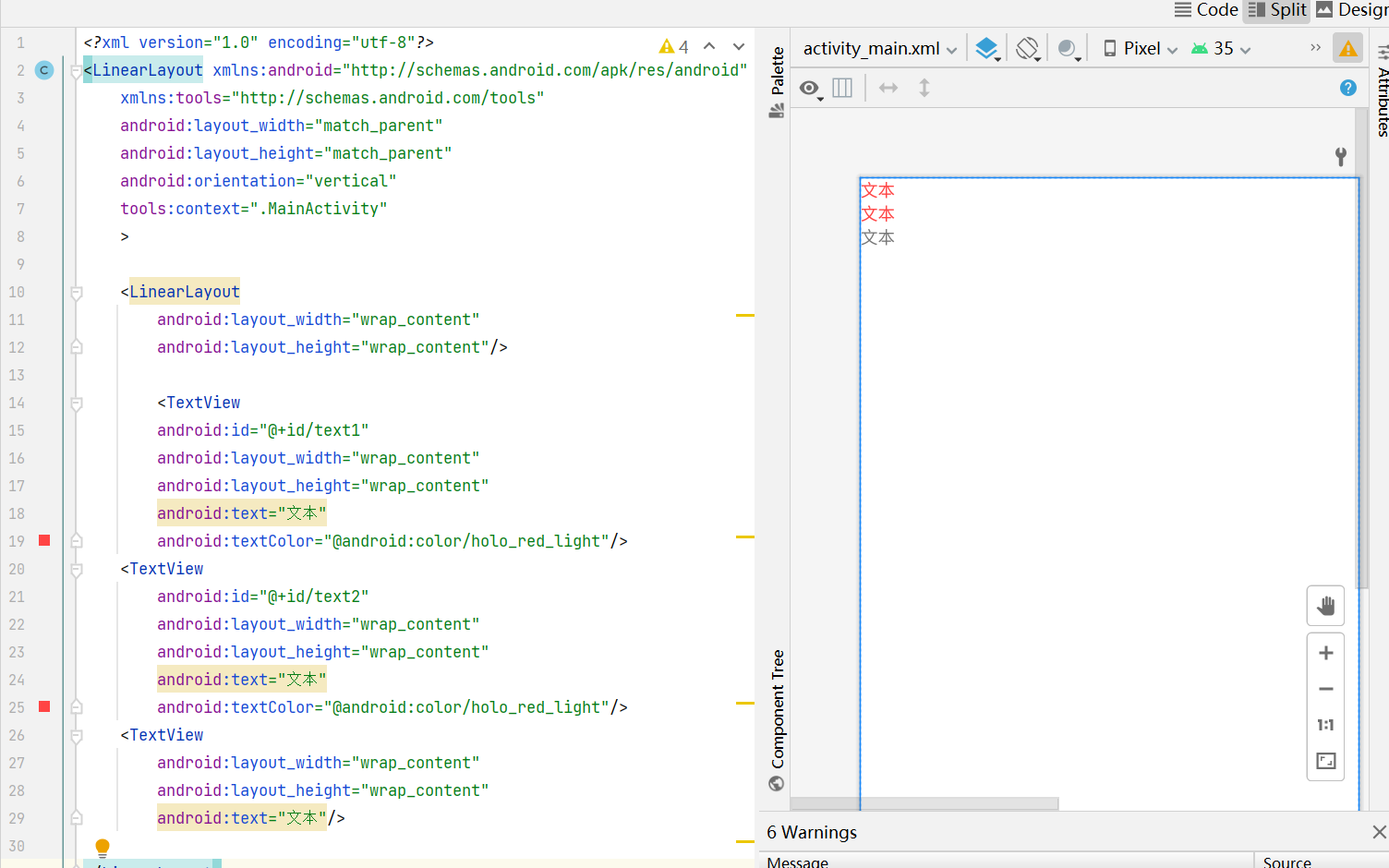Screen dimensions: 1389x868
Task: Click horizontal expand arrows icon
Action: [x=888, y=88]
